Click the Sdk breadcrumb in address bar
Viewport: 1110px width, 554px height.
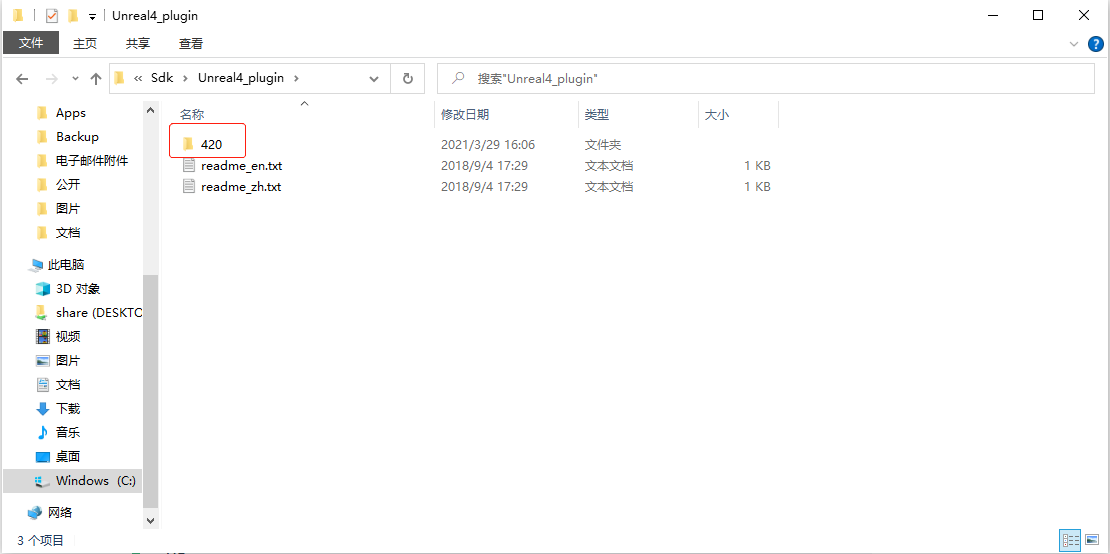(x=162, y=78)
